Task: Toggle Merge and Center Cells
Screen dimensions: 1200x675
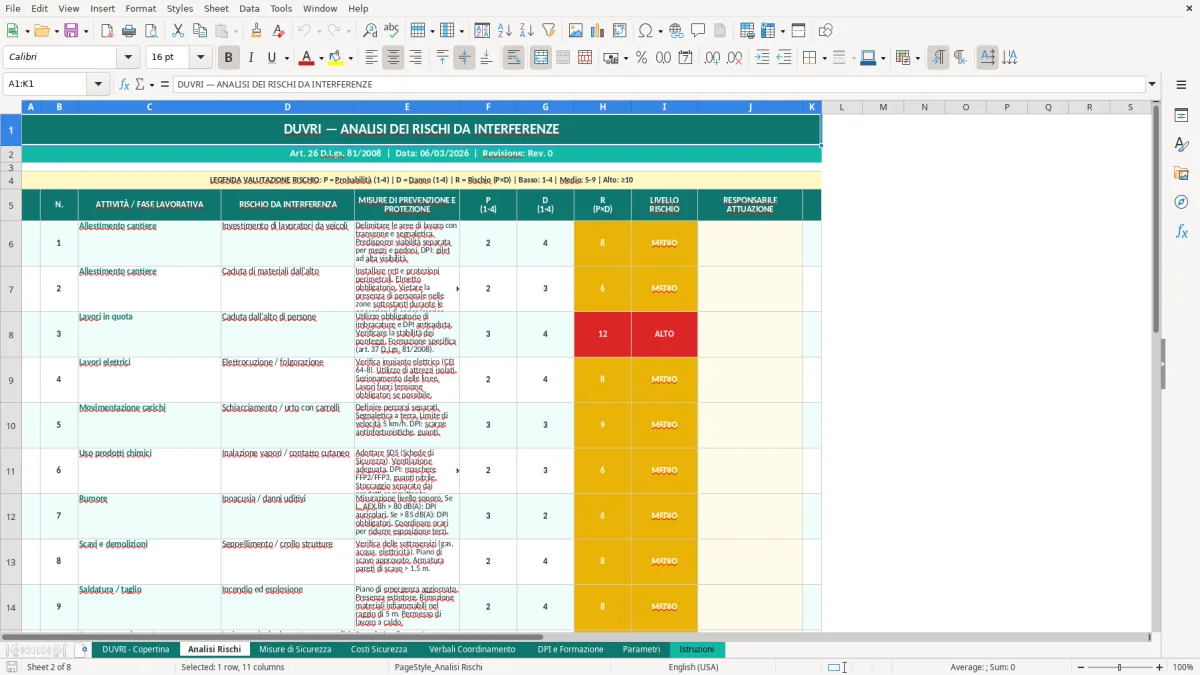Action: click(541, 58)
